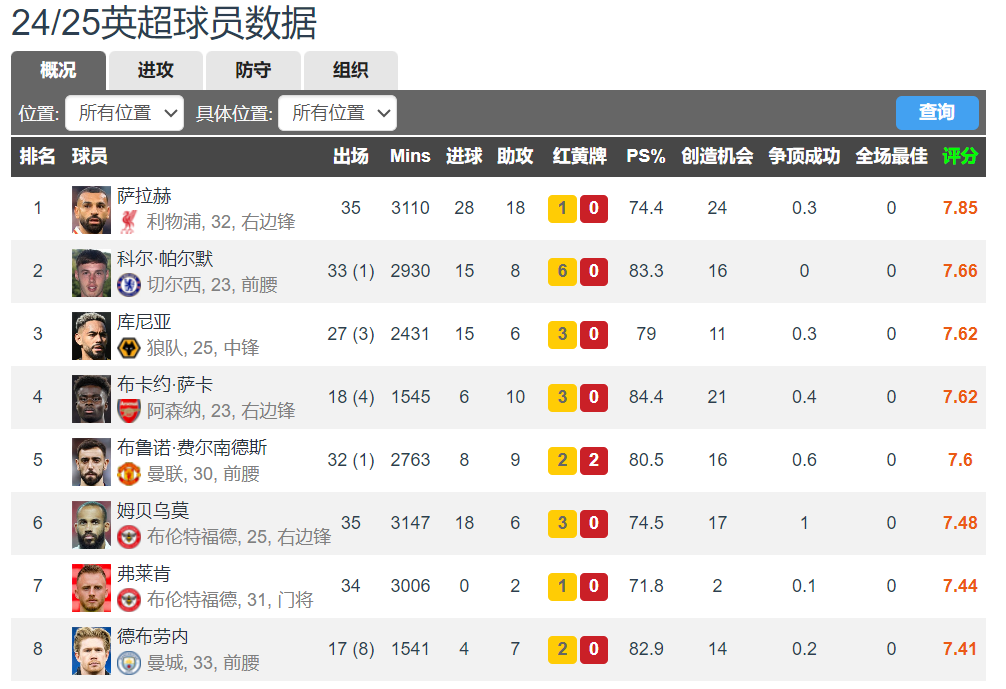Screen dimensions: 1006x689
Task: Sort by 创造机会 column header
Action: pos(717,156)
